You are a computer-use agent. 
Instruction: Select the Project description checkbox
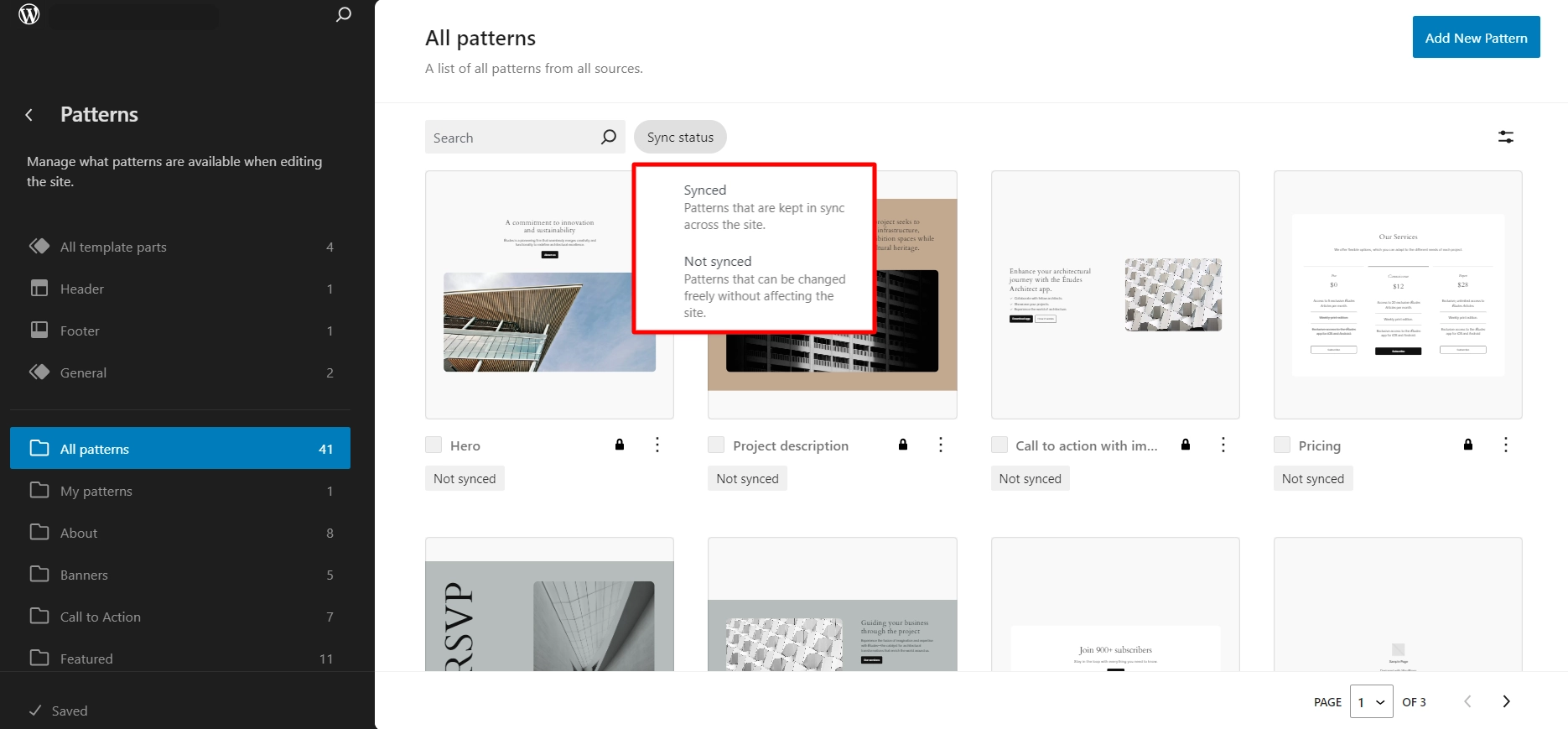coord(716,445)
